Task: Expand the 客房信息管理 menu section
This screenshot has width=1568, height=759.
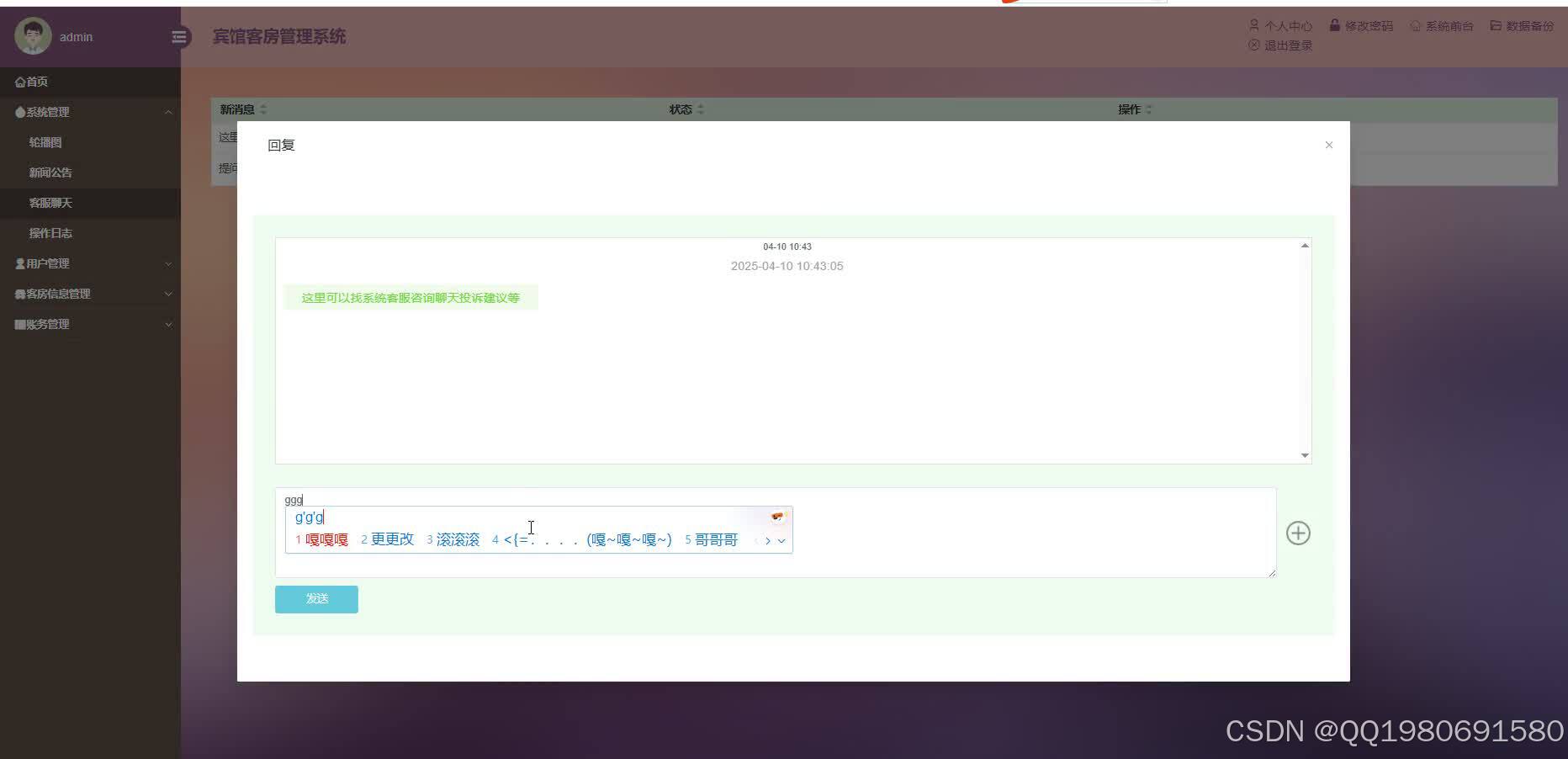Action: 90,294
